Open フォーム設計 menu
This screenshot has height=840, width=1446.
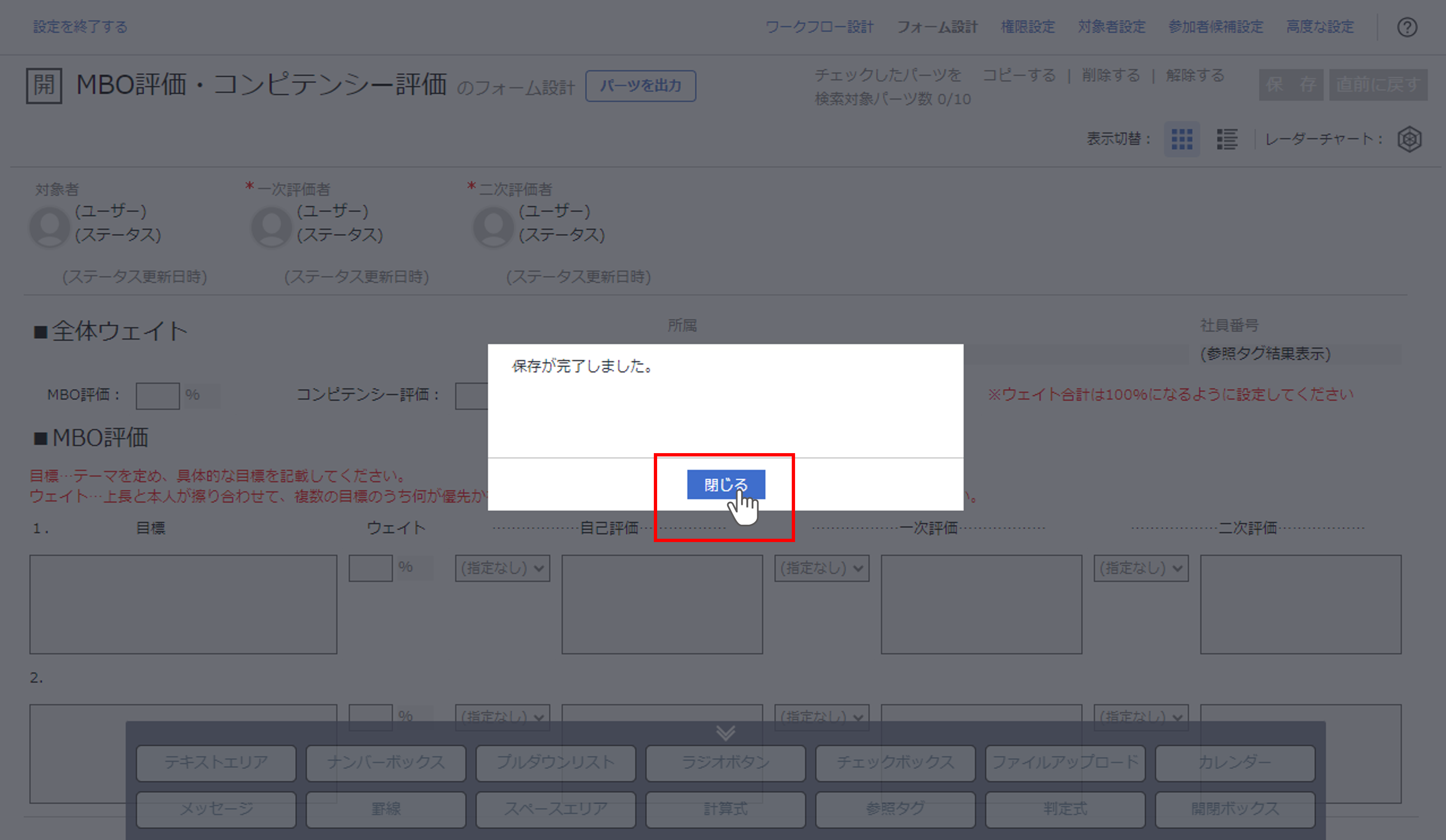tap(937, 26)
